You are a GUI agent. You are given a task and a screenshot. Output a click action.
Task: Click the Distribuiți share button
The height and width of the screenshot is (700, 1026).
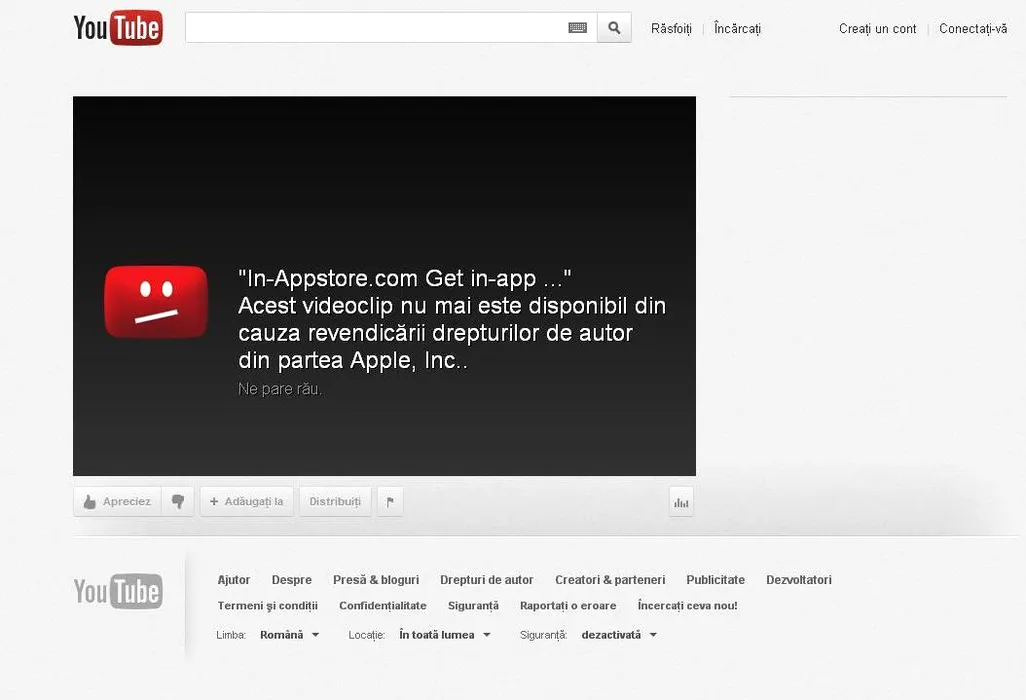point(335,502)
